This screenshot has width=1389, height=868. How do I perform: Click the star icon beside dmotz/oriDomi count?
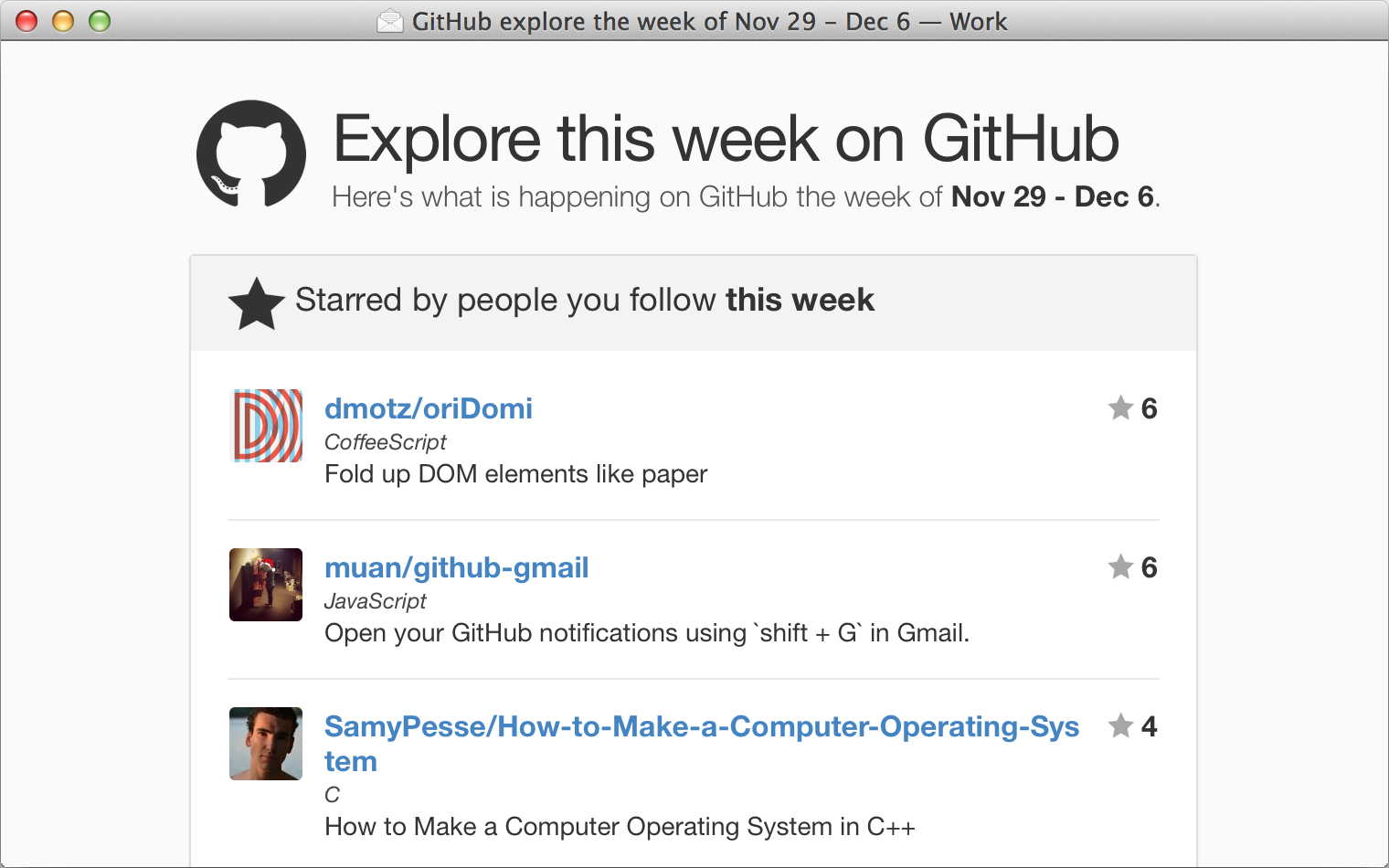coord(1120,408)
